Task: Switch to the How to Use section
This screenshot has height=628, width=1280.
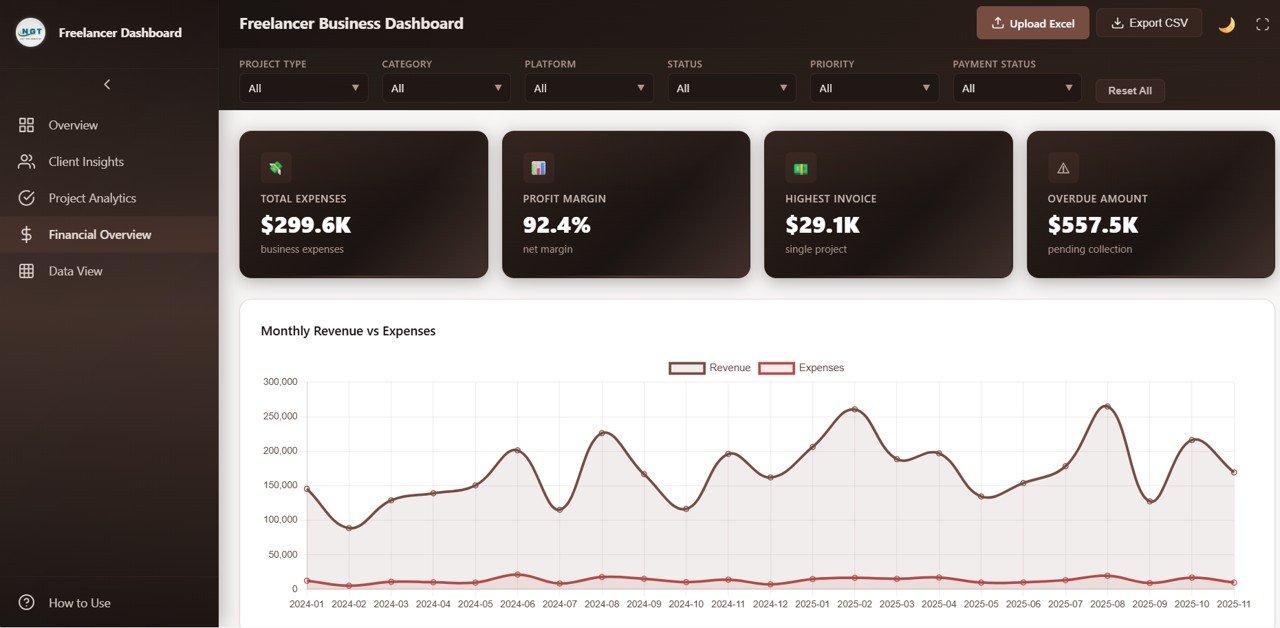Action: [x=66, y=603]
